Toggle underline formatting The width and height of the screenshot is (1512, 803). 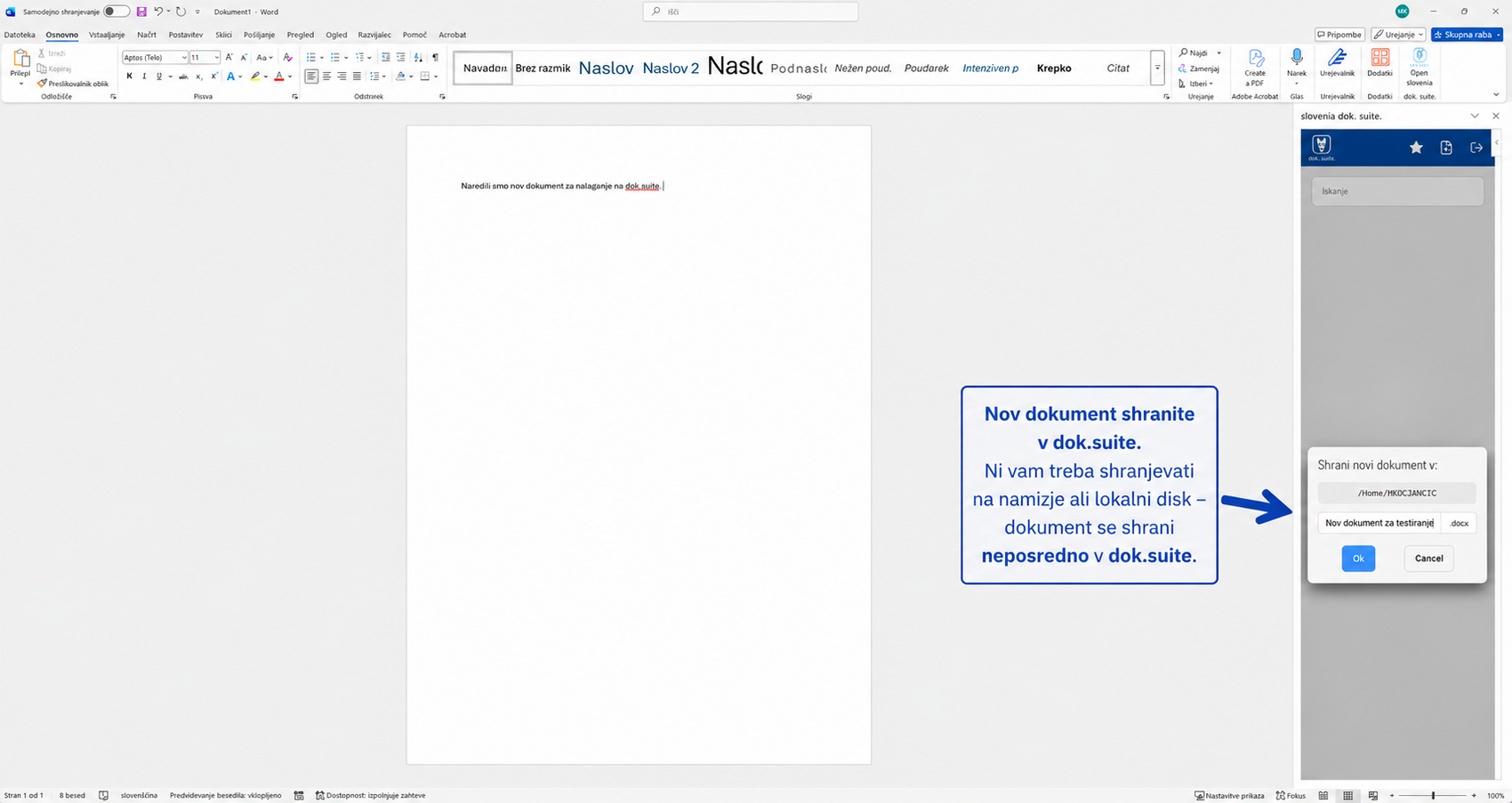click(159, 76)
